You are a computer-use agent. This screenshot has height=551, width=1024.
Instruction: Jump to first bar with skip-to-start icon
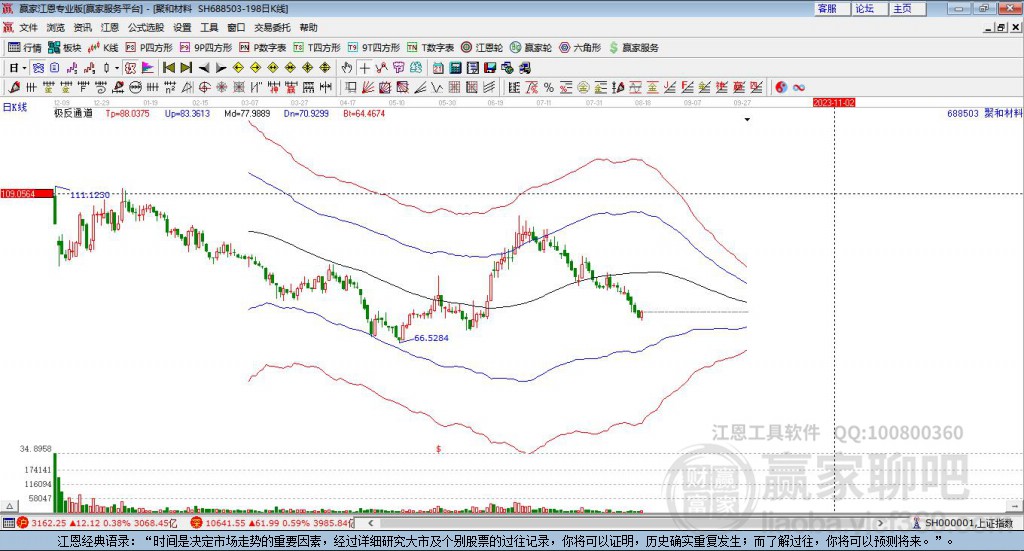[168, 68]
